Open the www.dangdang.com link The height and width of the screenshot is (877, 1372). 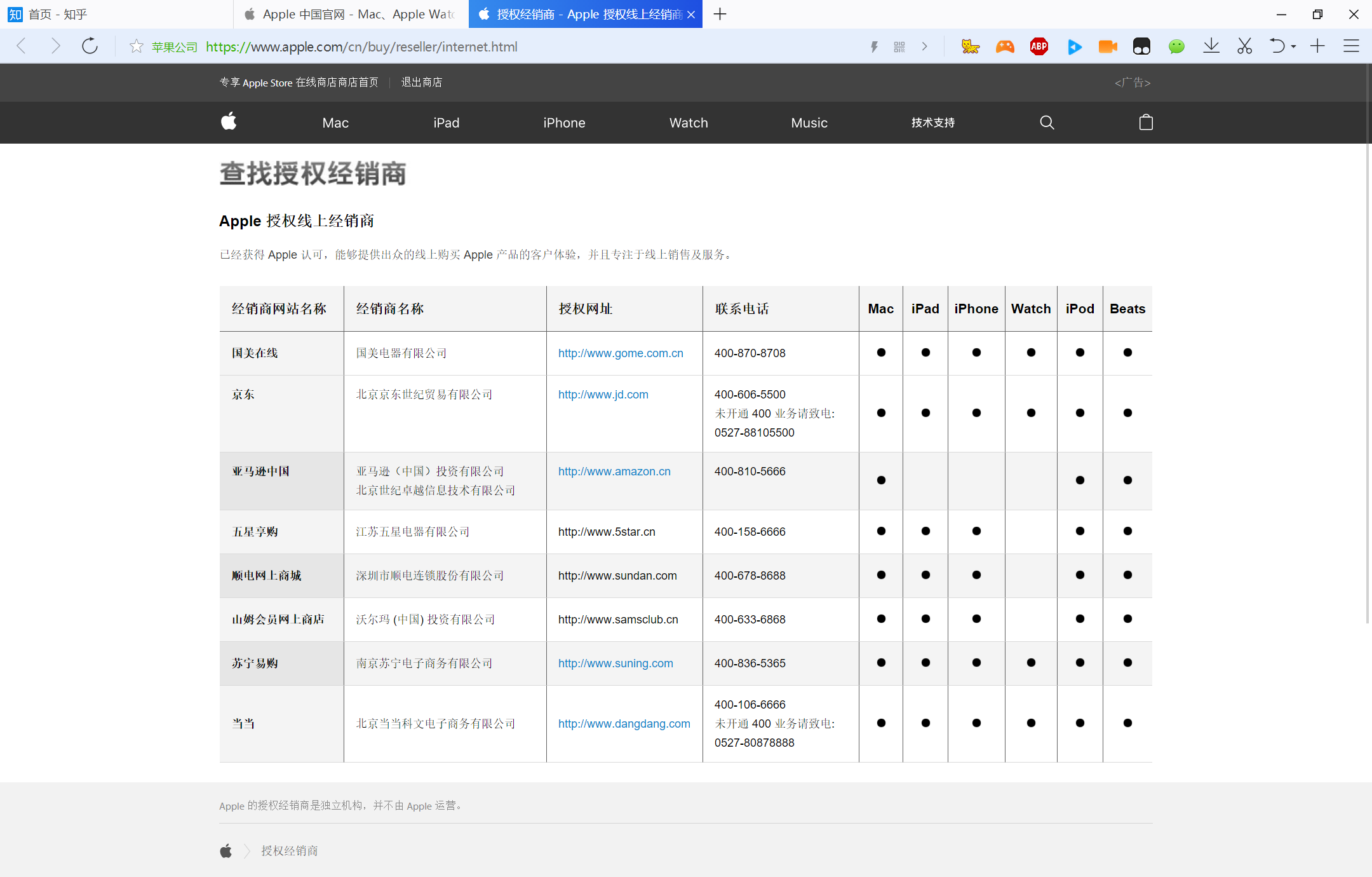point(624,724)
